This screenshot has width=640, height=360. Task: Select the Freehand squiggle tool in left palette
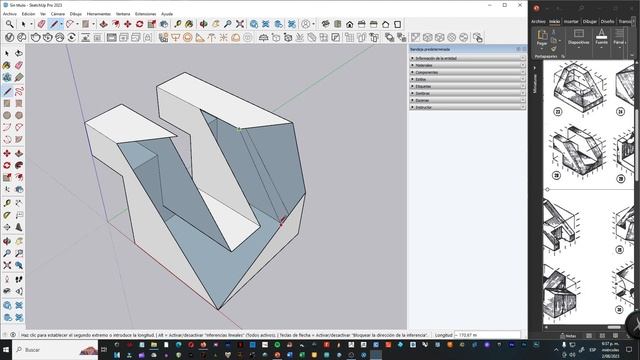19,91
